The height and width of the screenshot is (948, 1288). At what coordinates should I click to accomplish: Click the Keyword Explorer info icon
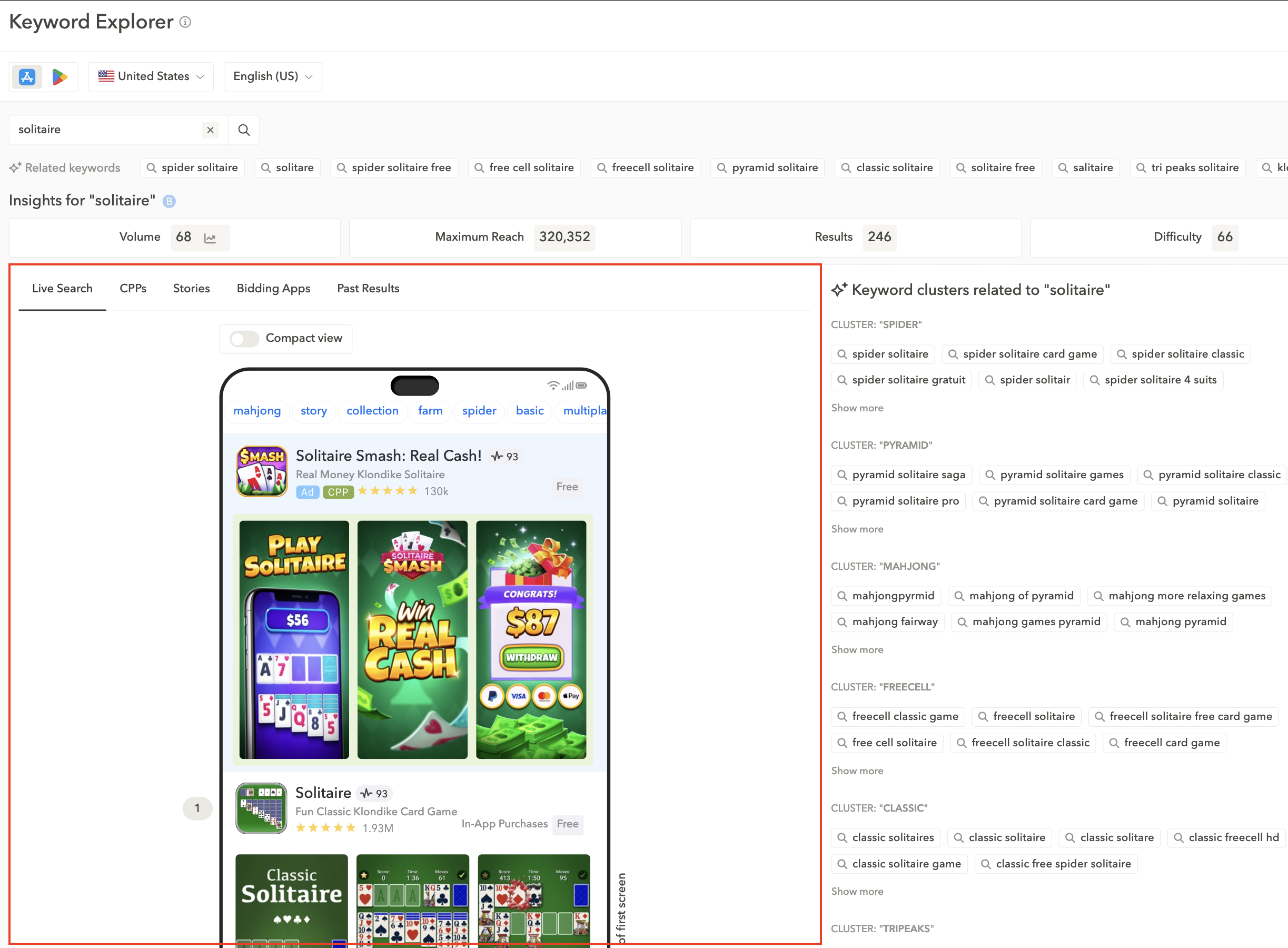tap(185, 22)
